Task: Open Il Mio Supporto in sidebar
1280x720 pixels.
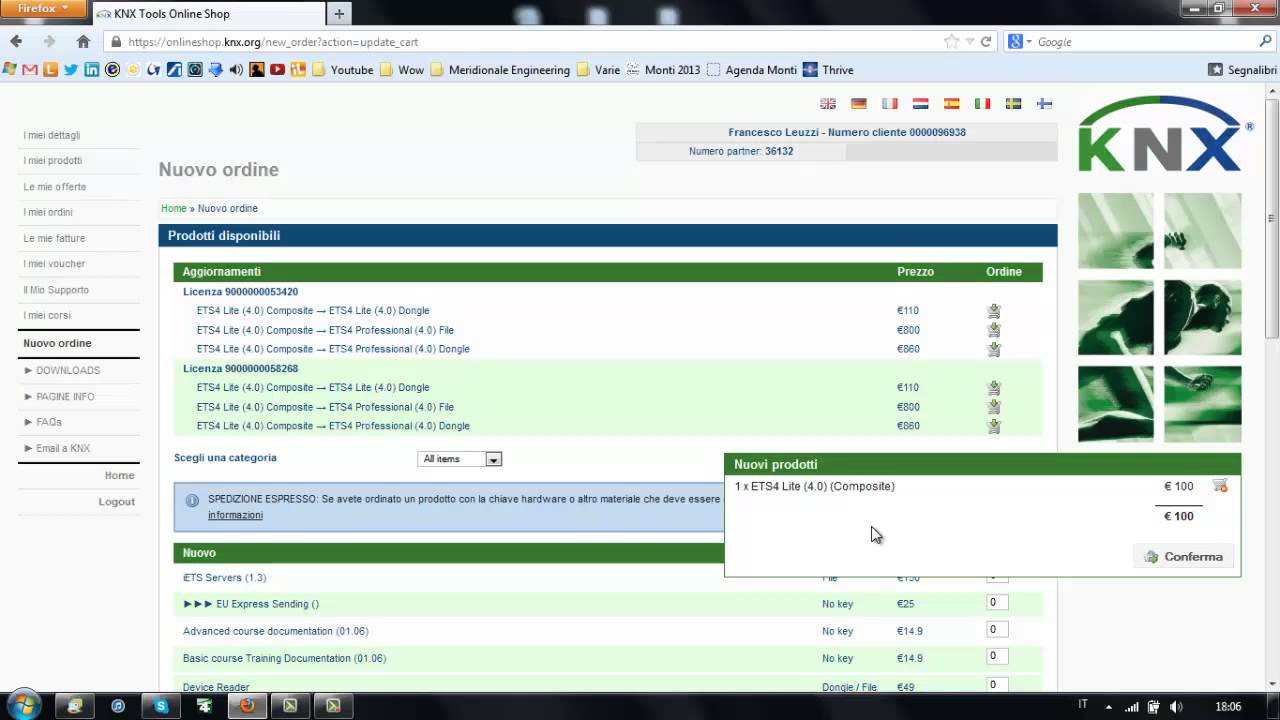Action: click(56, 290)
